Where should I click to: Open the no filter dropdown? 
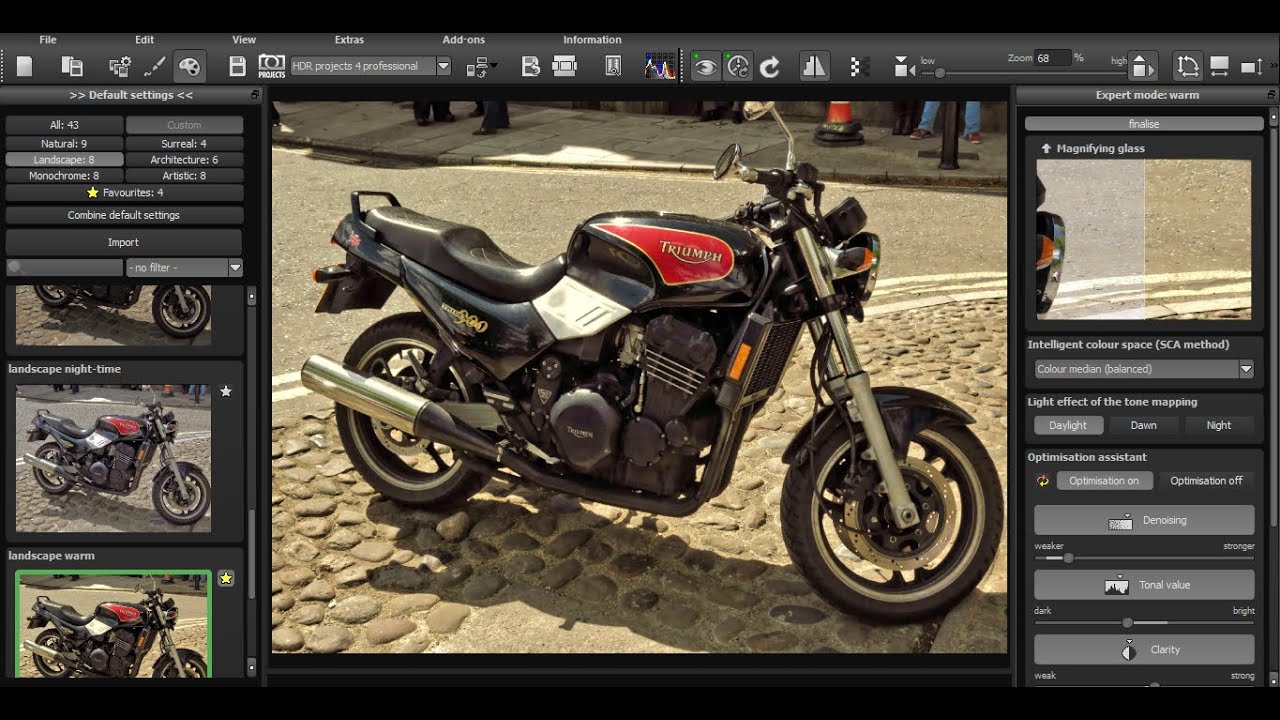[x=185, y=268]
